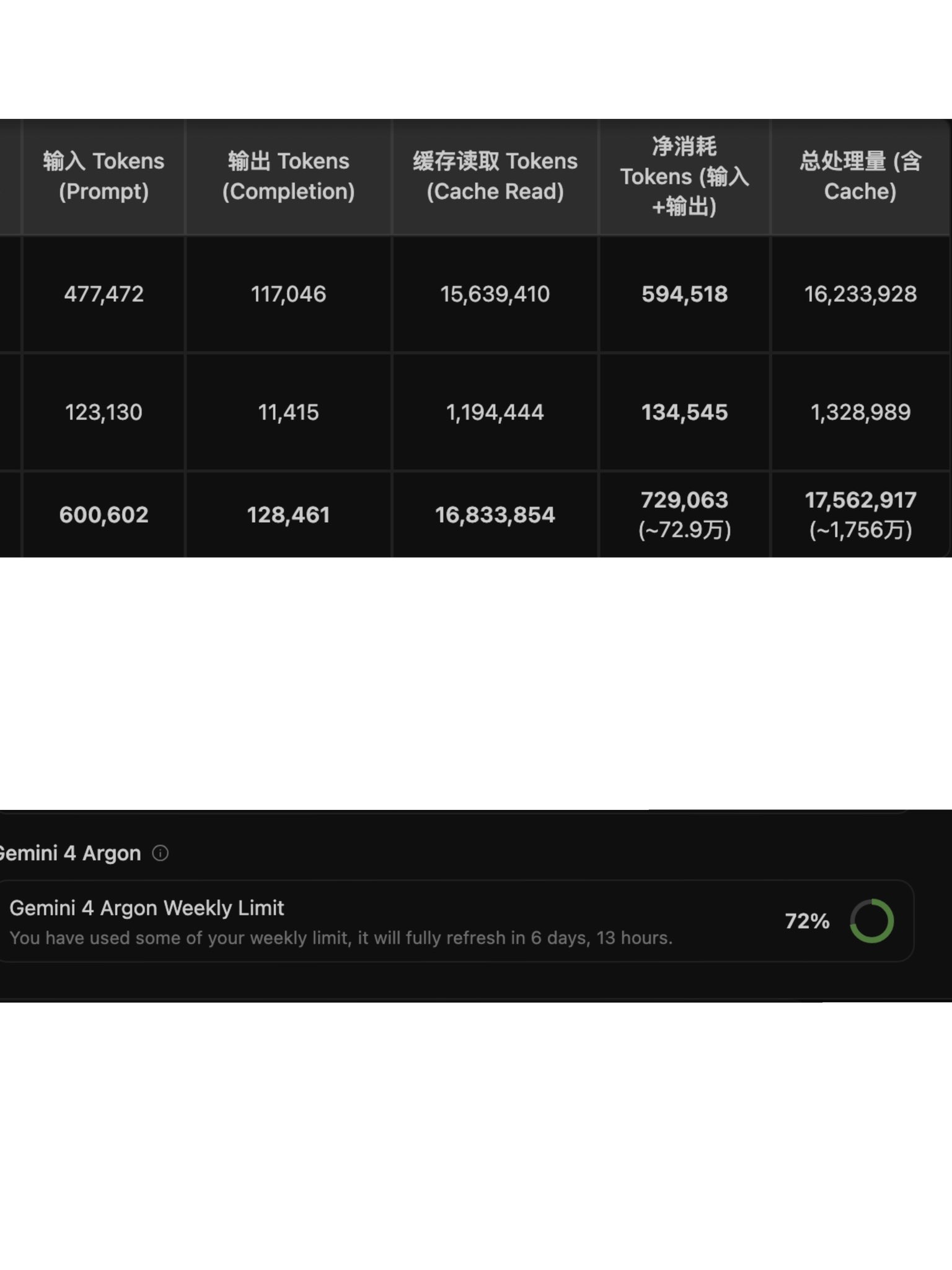952x1270 pixels.
Task: Click the 17,562,917 (~1,756万) cell
Action: [x=860, y=515]
